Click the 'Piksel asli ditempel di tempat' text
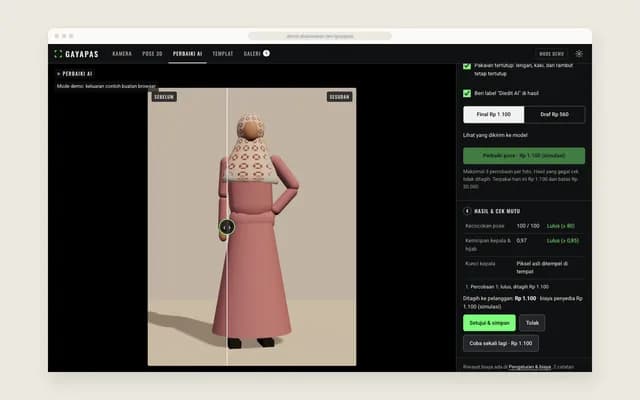This screenshot has width=640, height=400. point(542,267)
